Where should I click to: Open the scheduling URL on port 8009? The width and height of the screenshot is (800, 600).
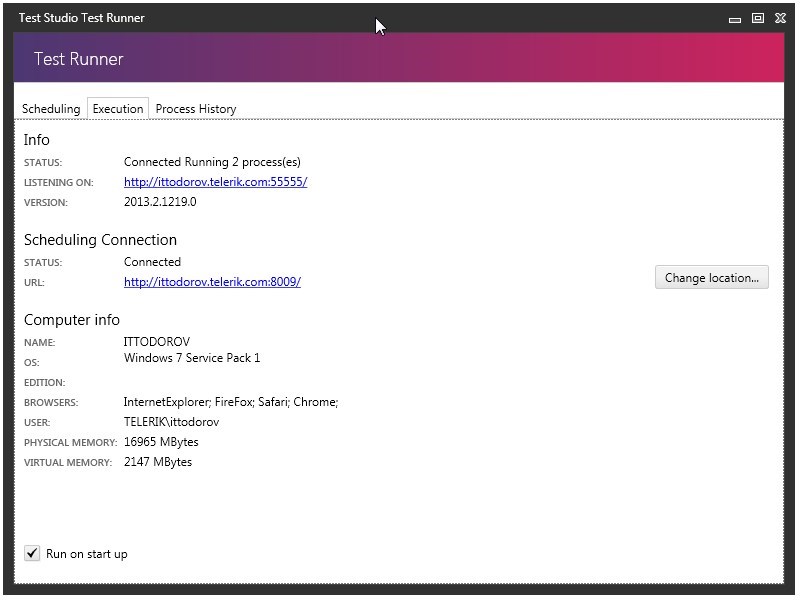click(x=212, y=282)
